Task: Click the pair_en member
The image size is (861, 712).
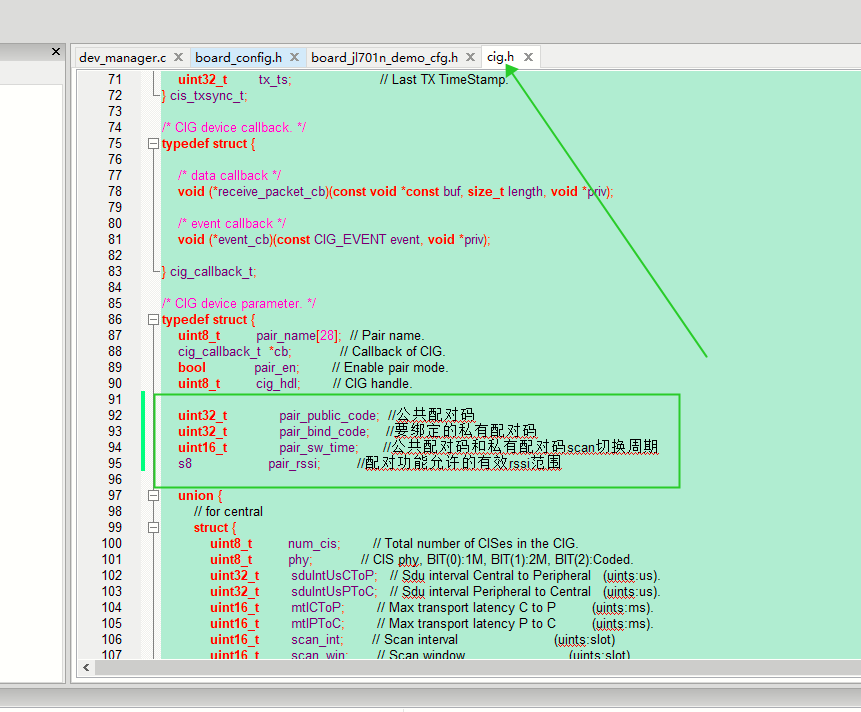Action: [x=276, y=368]
